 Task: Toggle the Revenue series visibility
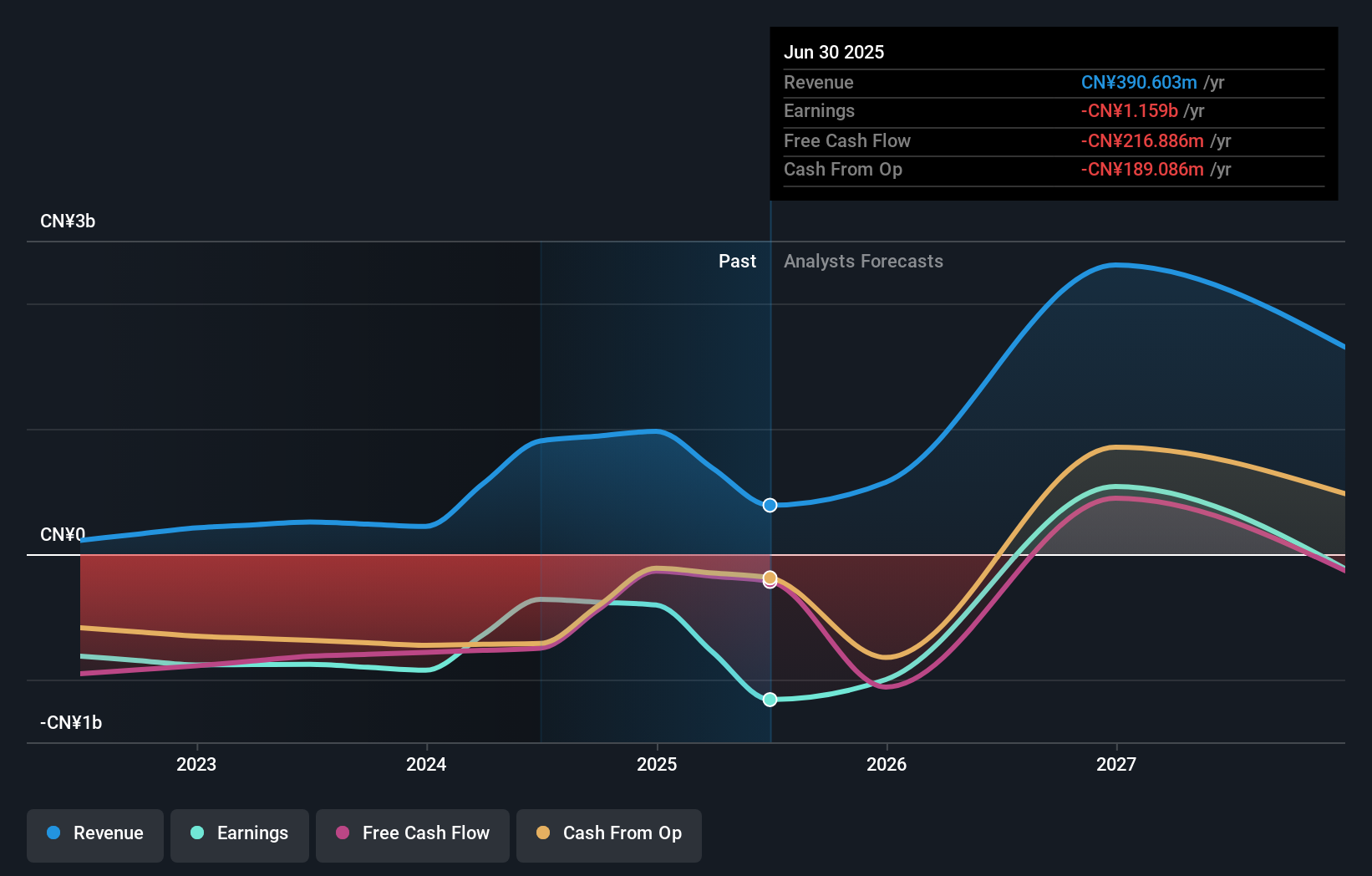[x=94, y=833]
